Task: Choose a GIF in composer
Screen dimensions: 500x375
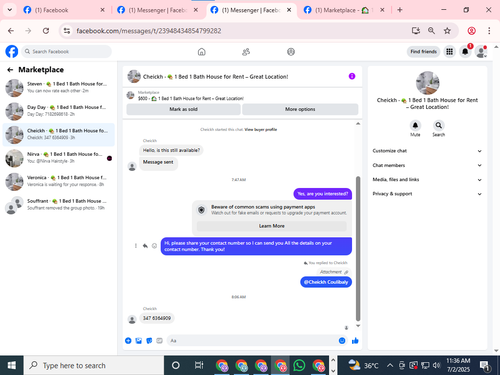Action: [x=159, y=341]
